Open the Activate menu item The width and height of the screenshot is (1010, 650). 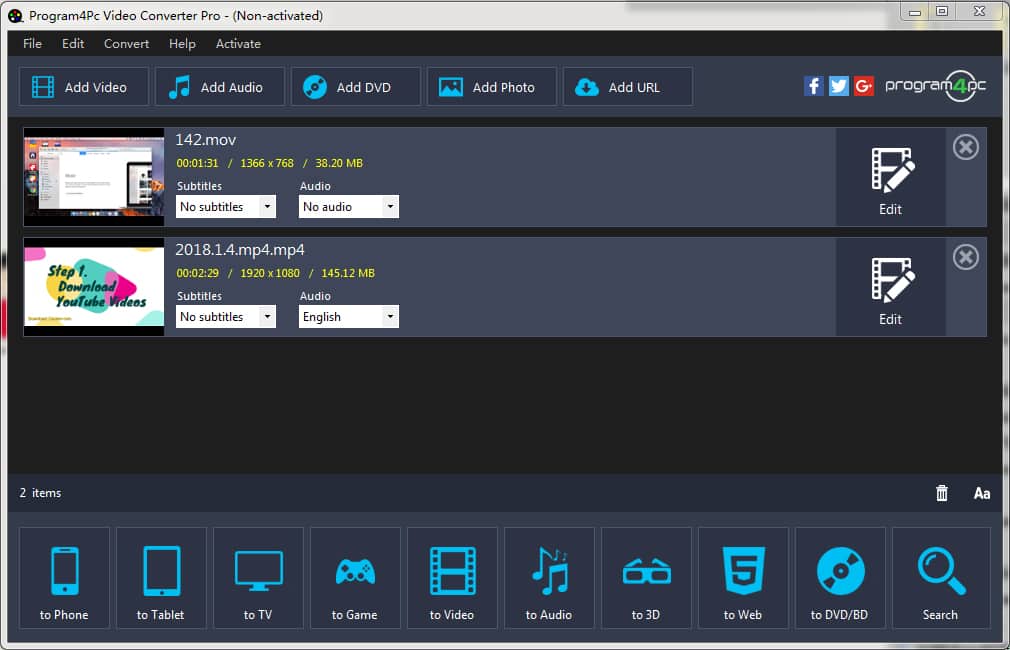[238, 44]
